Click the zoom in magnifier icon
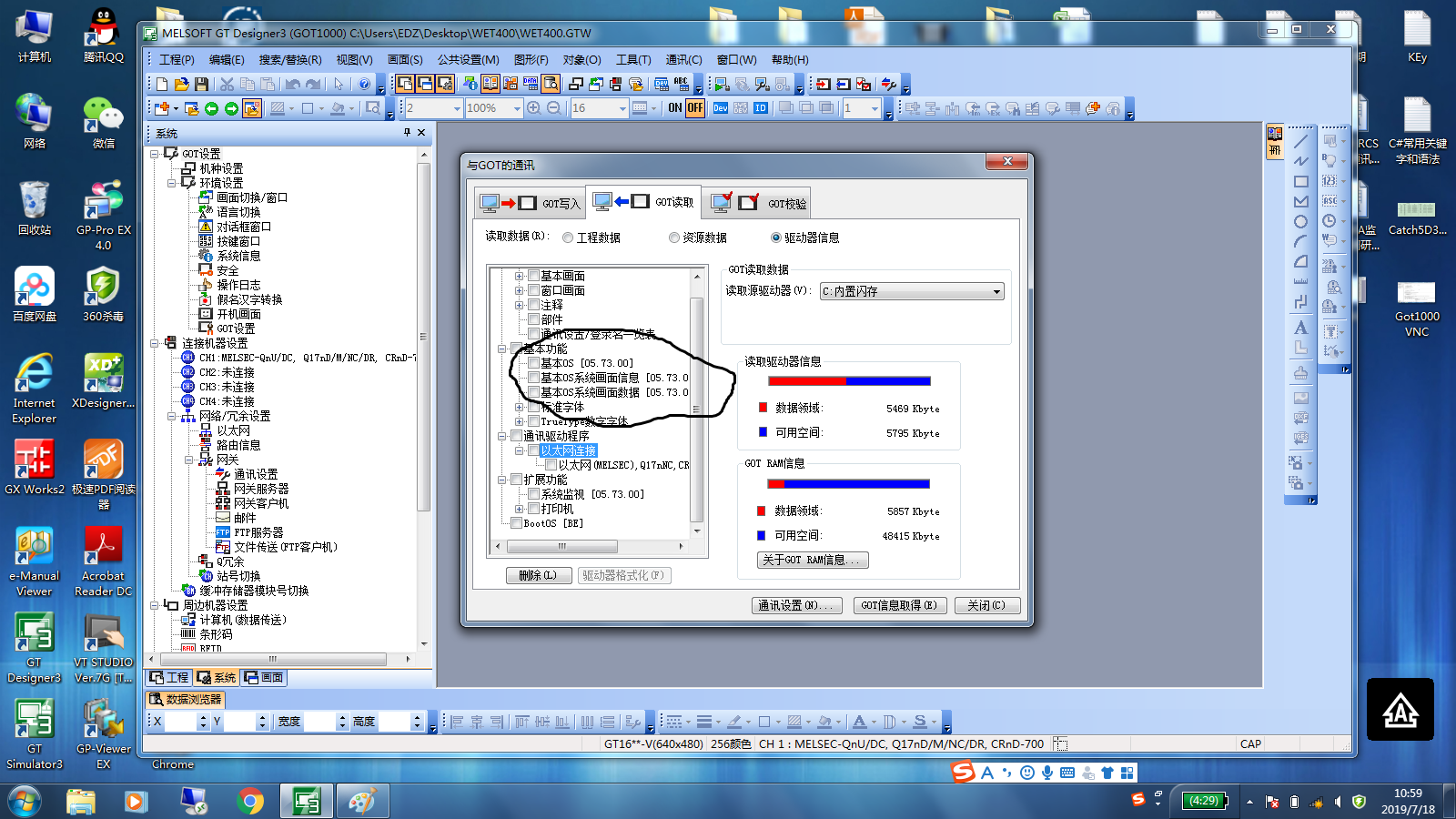 tap(533, 108)
